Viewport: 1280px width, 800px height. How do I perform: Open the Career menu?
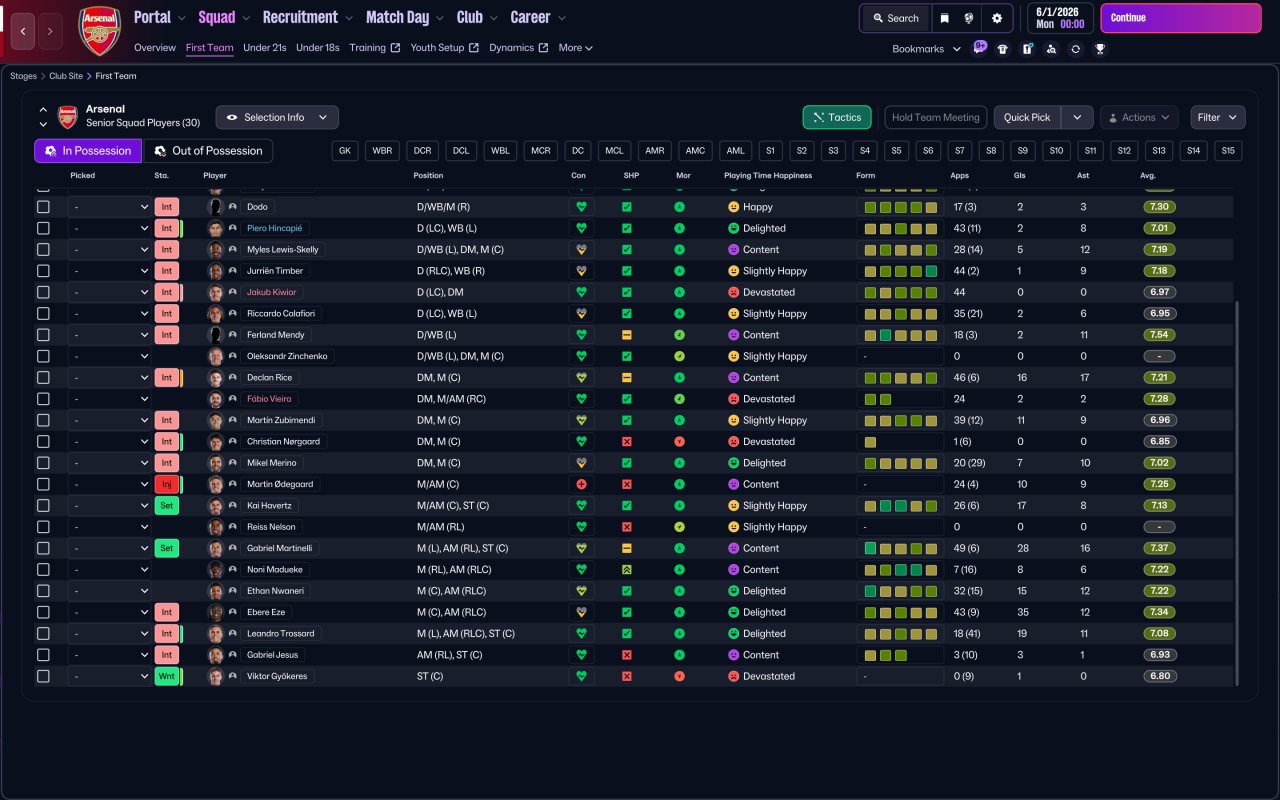[538, 17]
